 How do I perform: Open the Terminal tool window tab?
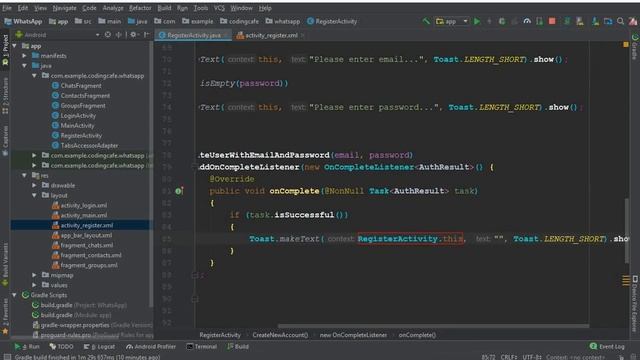202,347
